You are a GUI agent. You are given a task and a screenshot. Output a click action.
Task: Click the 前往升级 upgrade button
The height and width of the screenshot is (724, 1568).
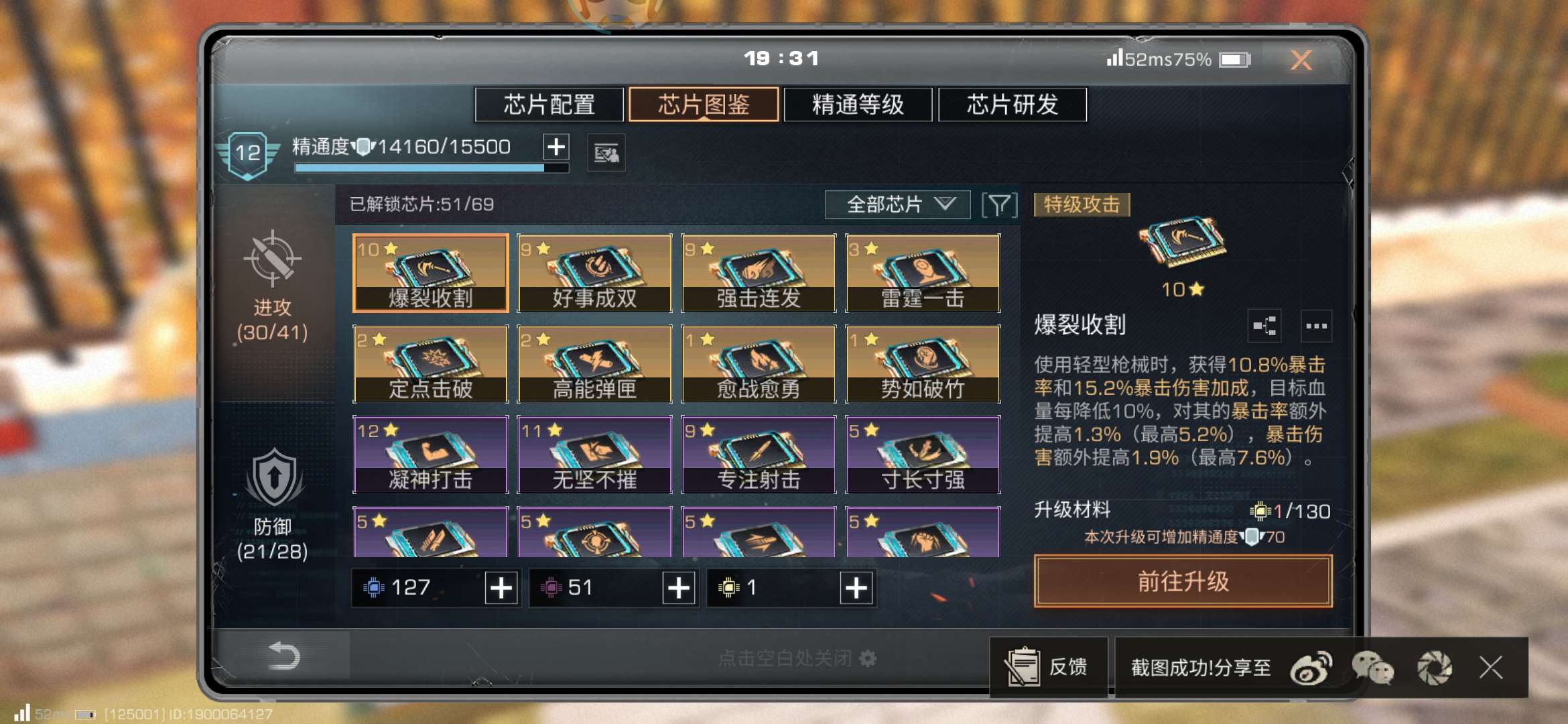pyautogui.click(x=1183, y=581)
